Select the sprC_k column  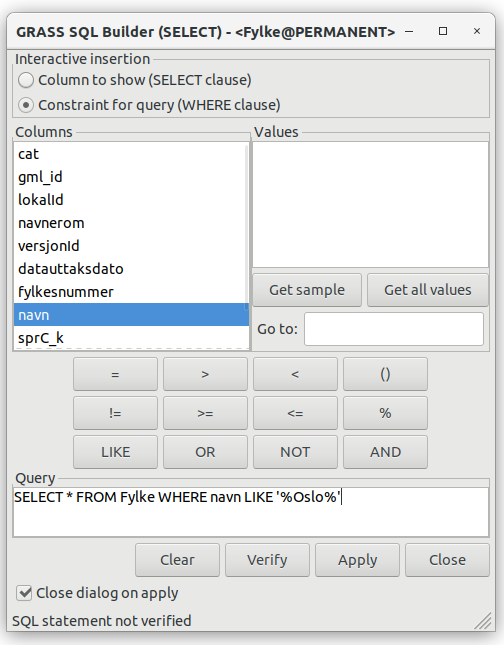click(x=131, y=338)
